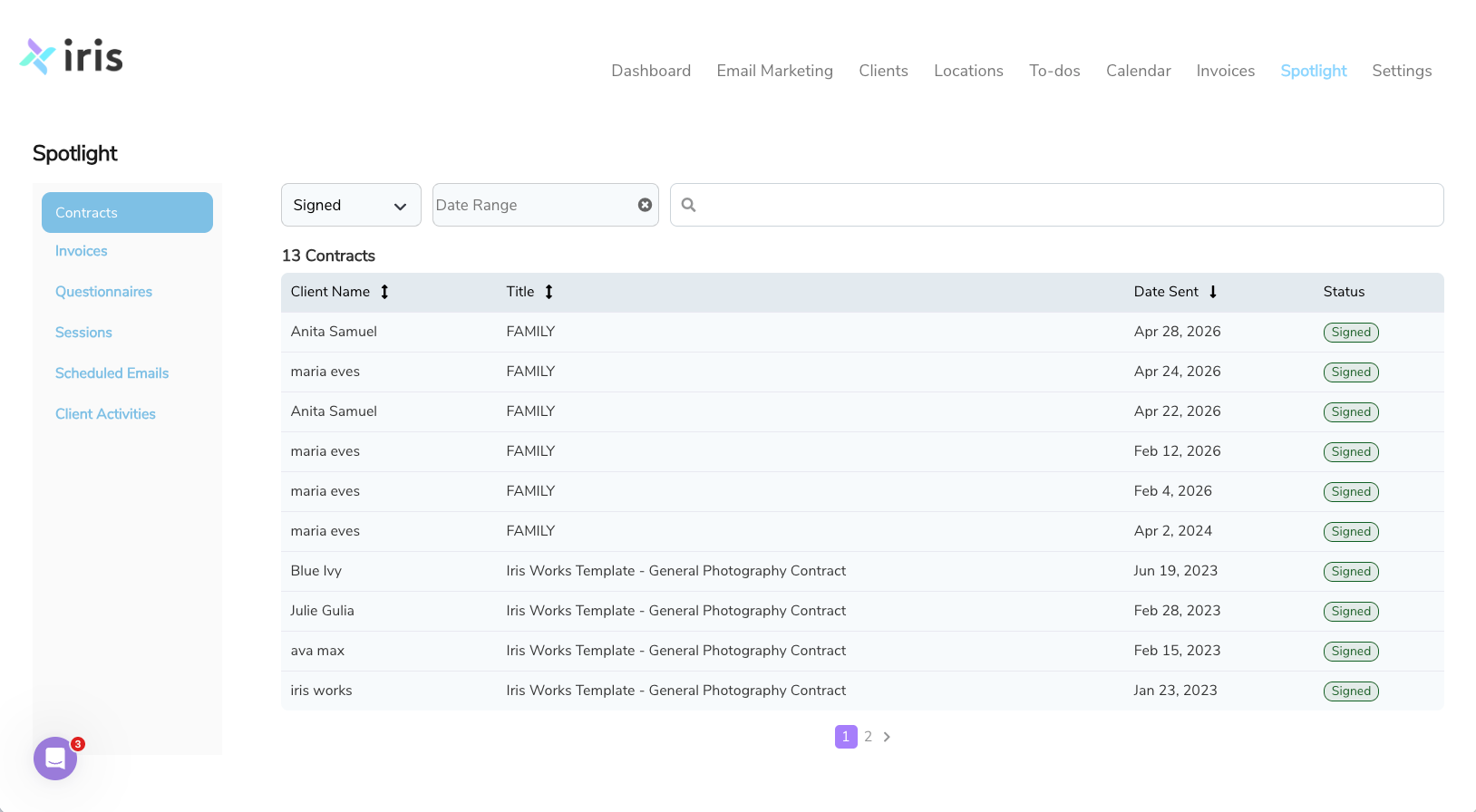This screenshot has width=1476, height=812.
Task: Open Scheduled Emails sidebar section
Action: point(112,373)
